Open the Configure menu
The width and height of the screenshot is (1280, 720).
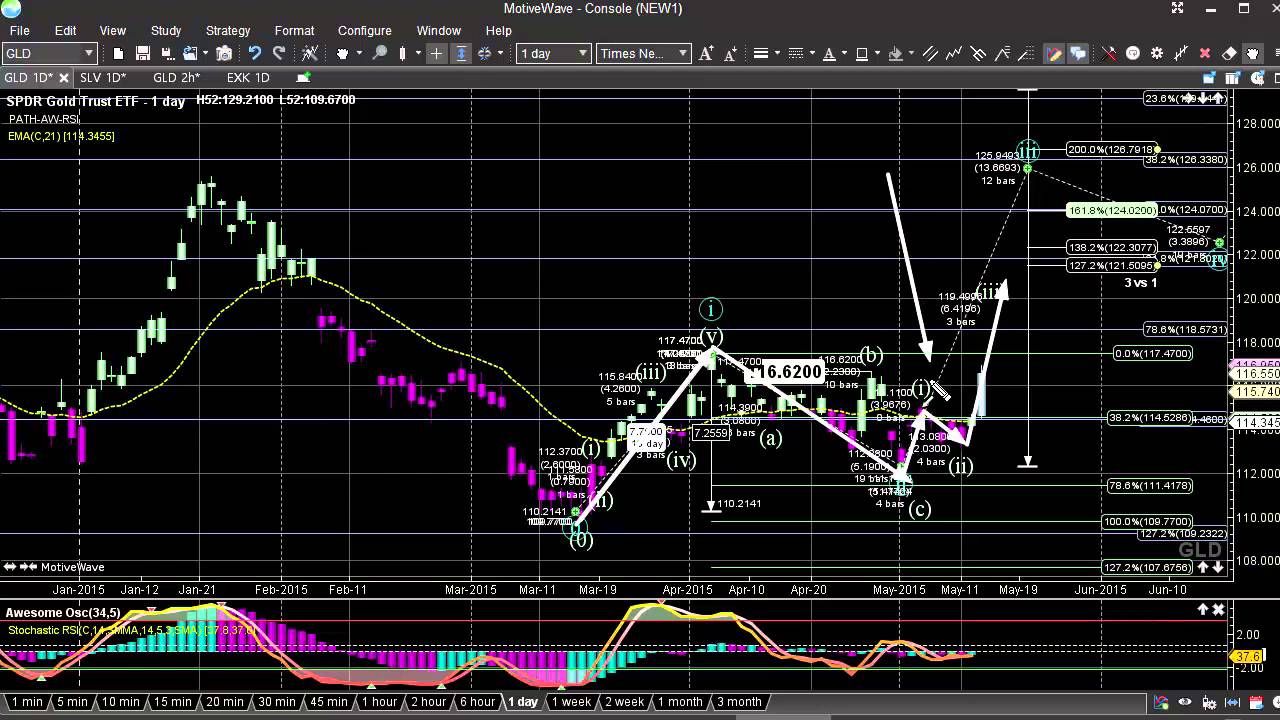364,30
